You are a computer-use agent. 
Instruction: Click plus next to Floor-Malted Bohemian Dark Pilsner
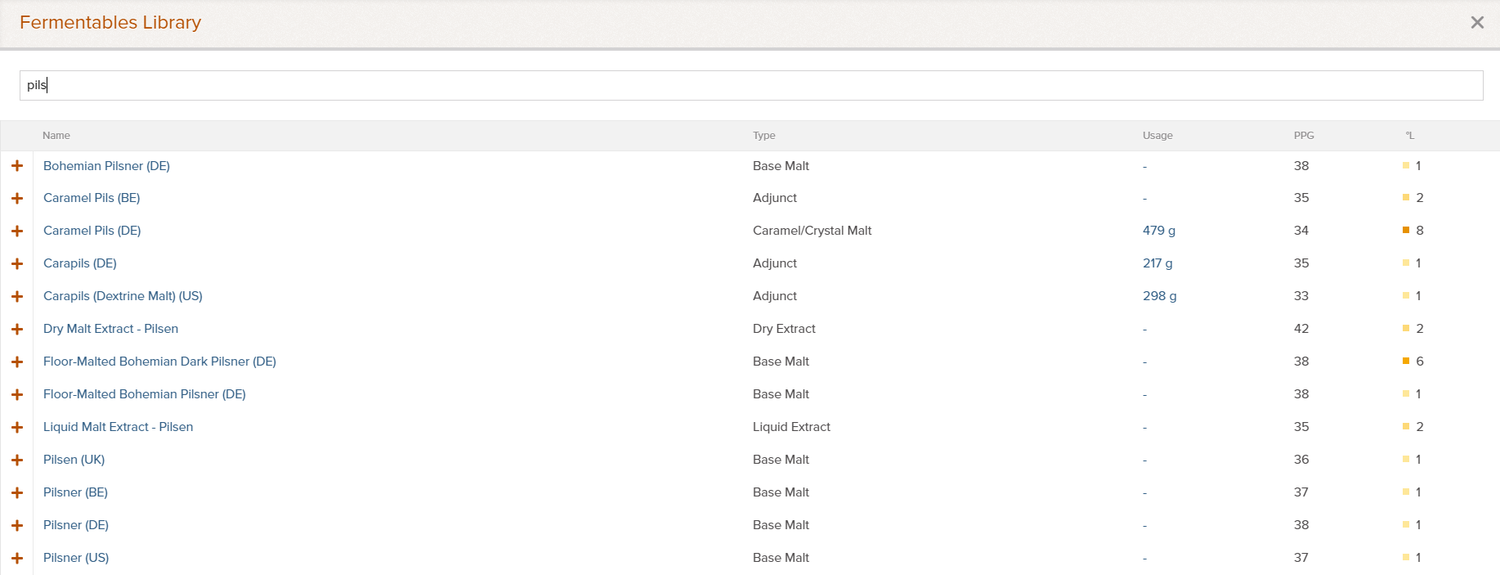[x=17, y=362]
